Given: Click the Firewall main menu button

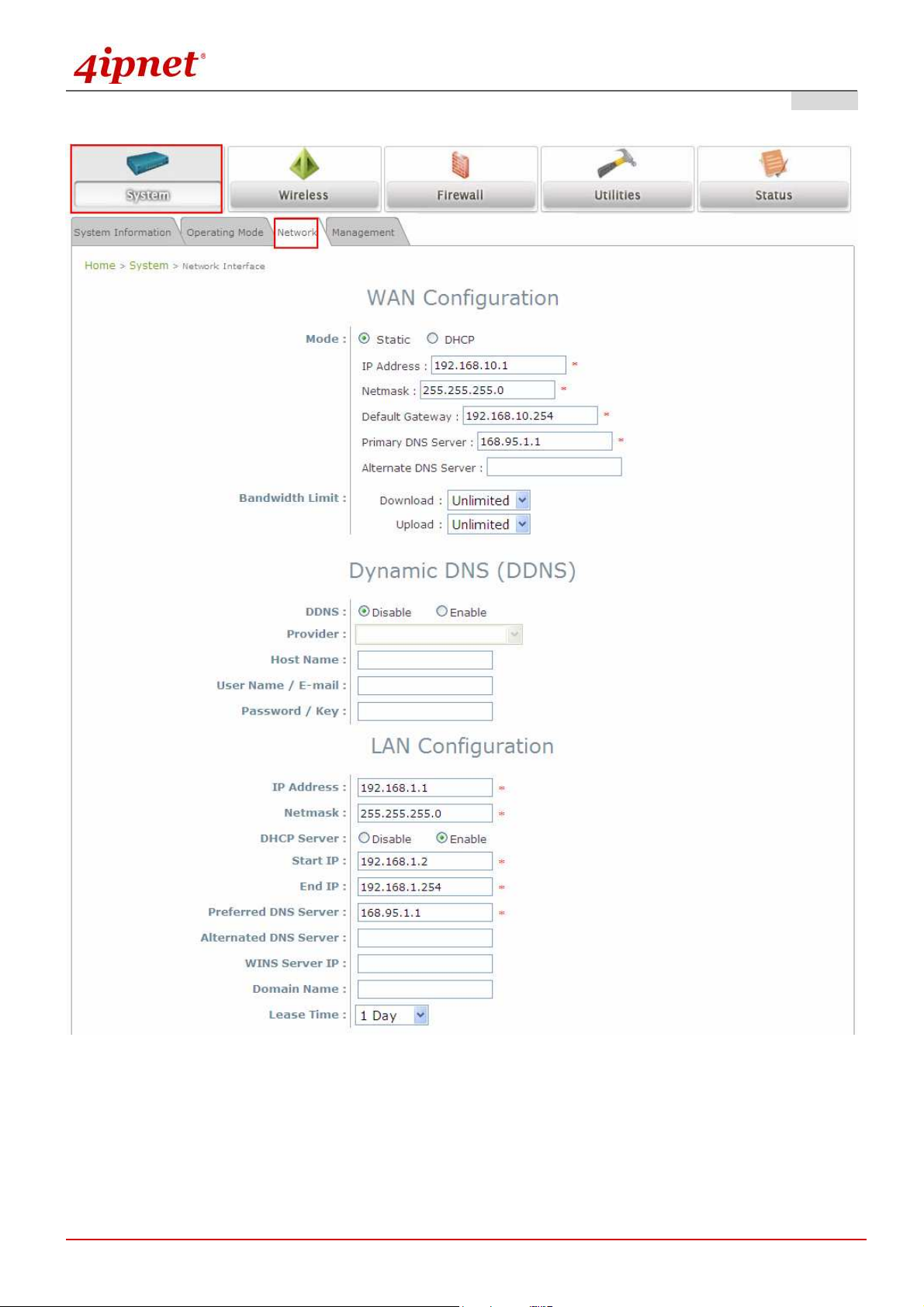Looking at the screenshot, I should click(461, 195).
